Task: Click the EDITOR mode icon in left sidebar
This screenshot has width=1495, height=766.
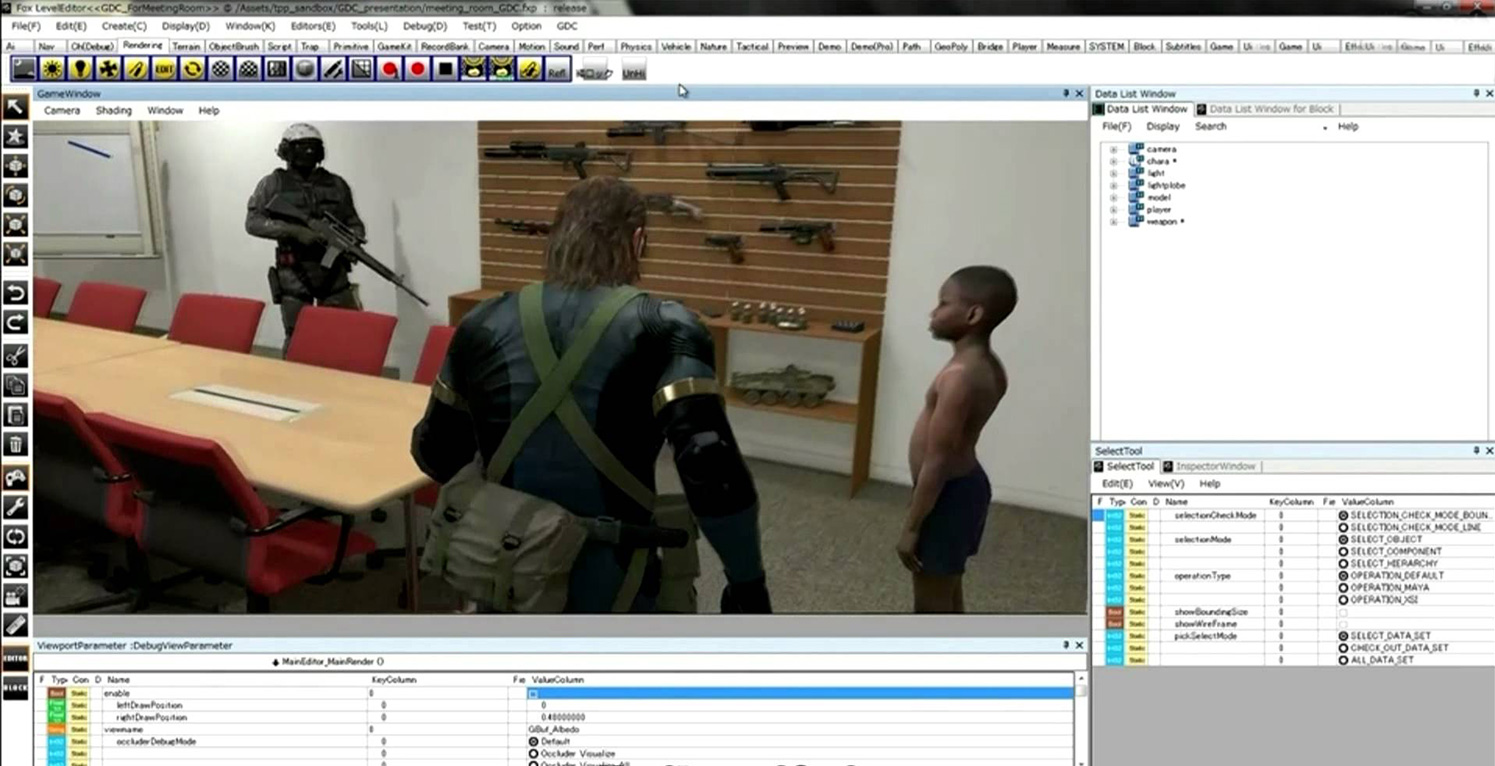Action: tap(16, 659)
